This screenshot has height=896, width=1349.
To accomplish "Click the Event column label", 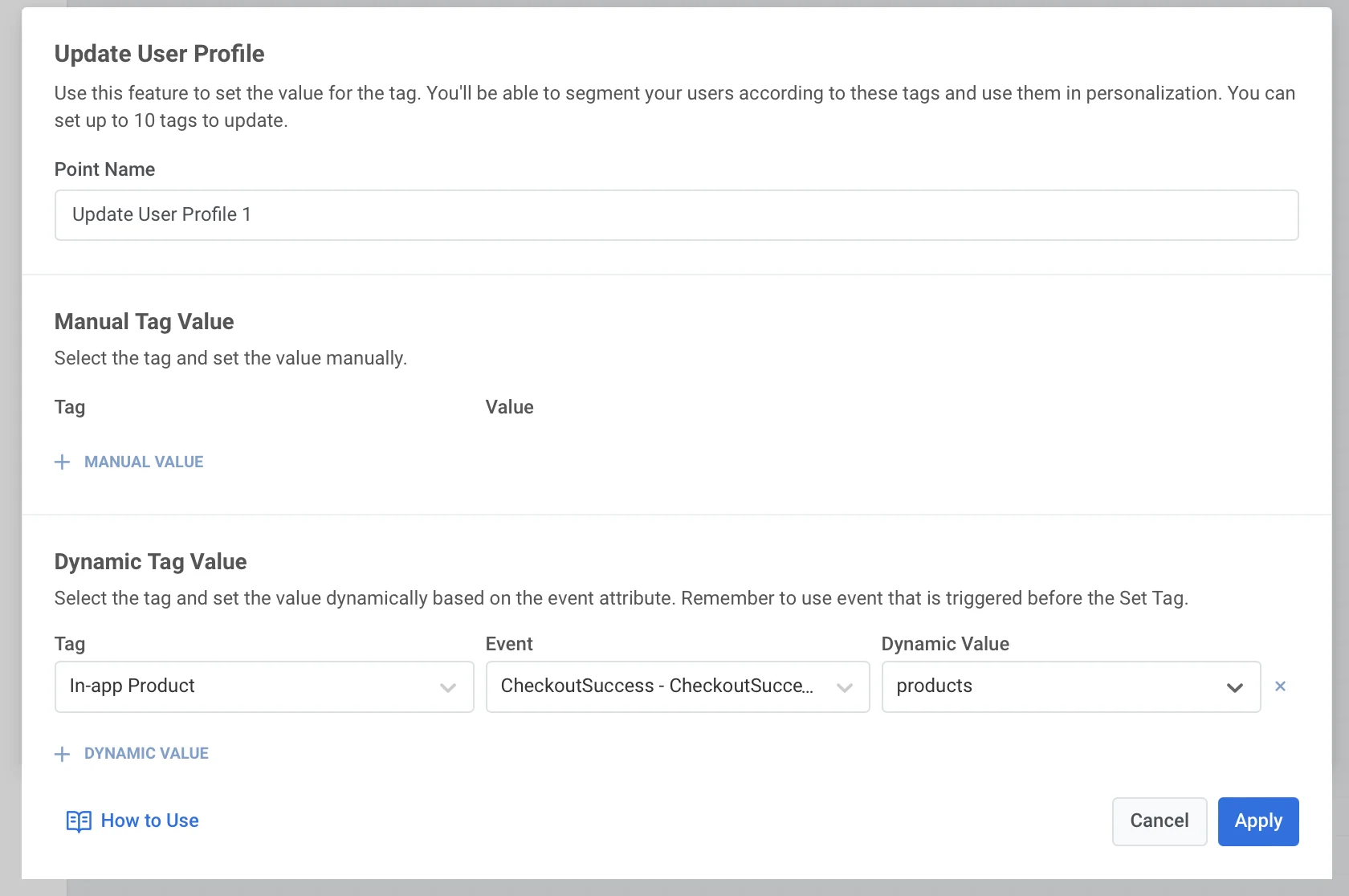I will point(509,644).
